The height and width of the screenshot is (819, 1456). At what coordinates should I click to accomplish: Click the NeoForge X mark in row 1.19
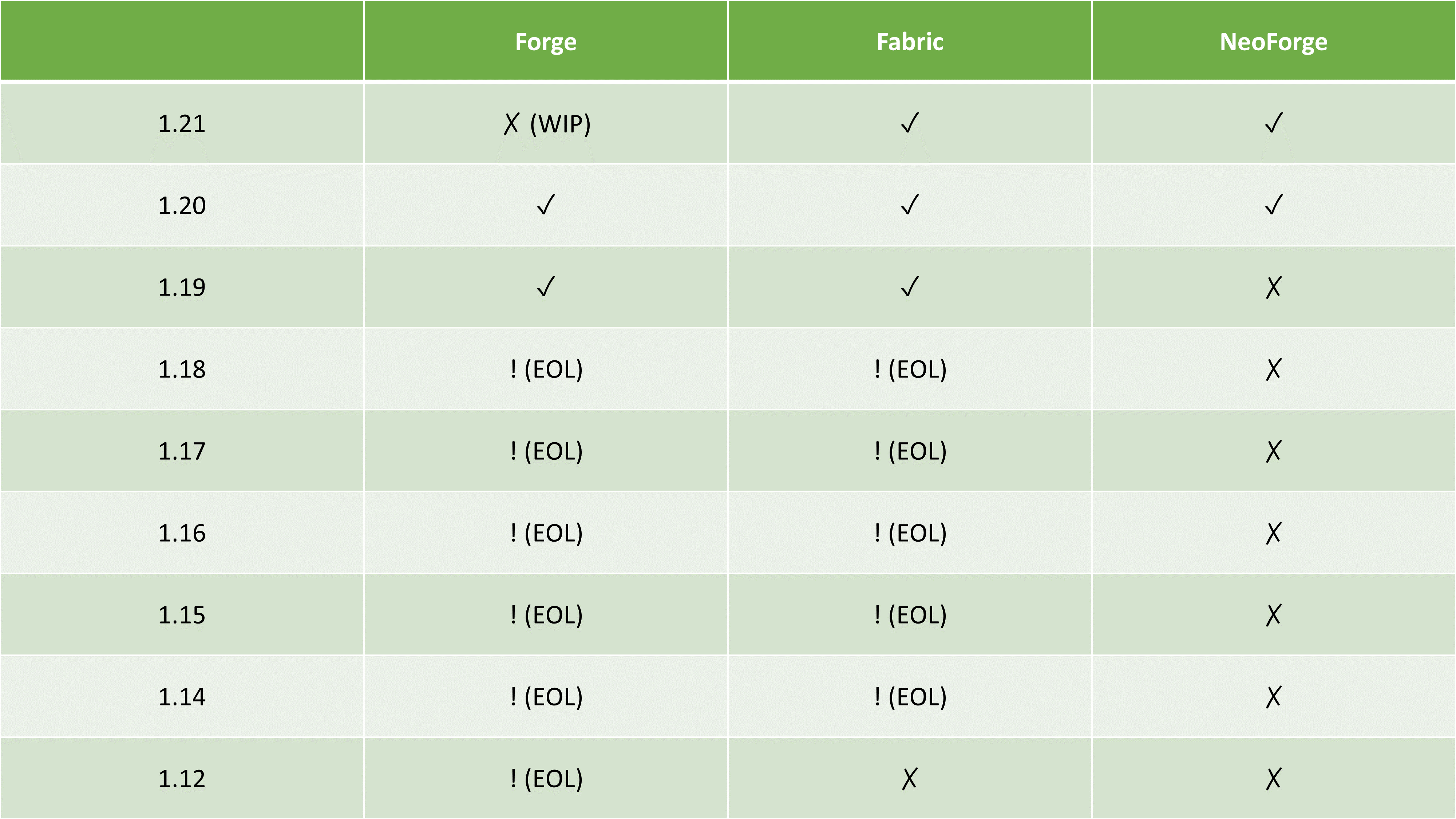[x=1273, y=287]
